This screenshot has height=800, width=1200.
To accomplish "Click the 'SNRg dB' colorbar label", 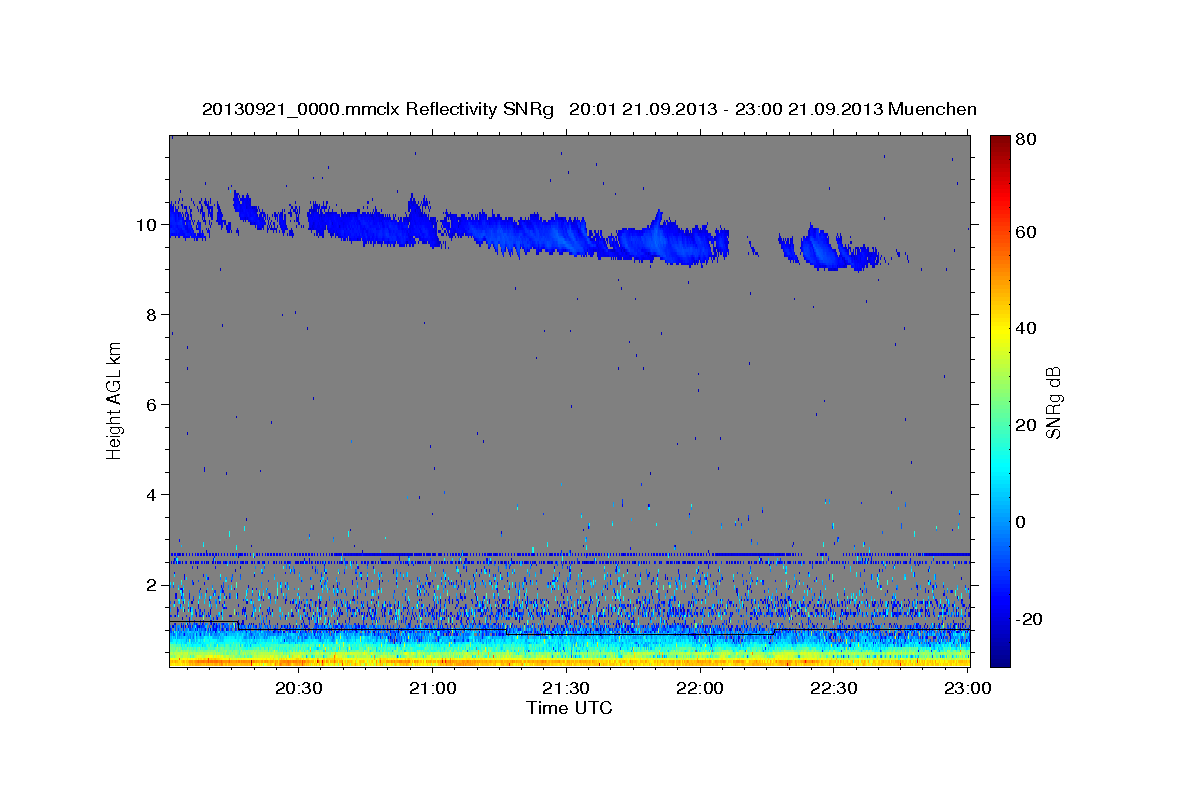I will pos(1053,402).
